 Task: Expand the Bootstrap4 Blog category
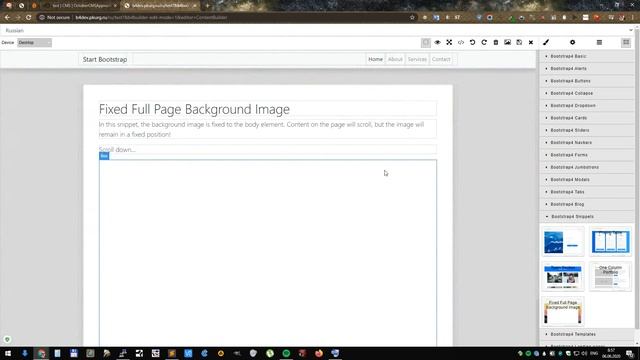click(587, 204)
